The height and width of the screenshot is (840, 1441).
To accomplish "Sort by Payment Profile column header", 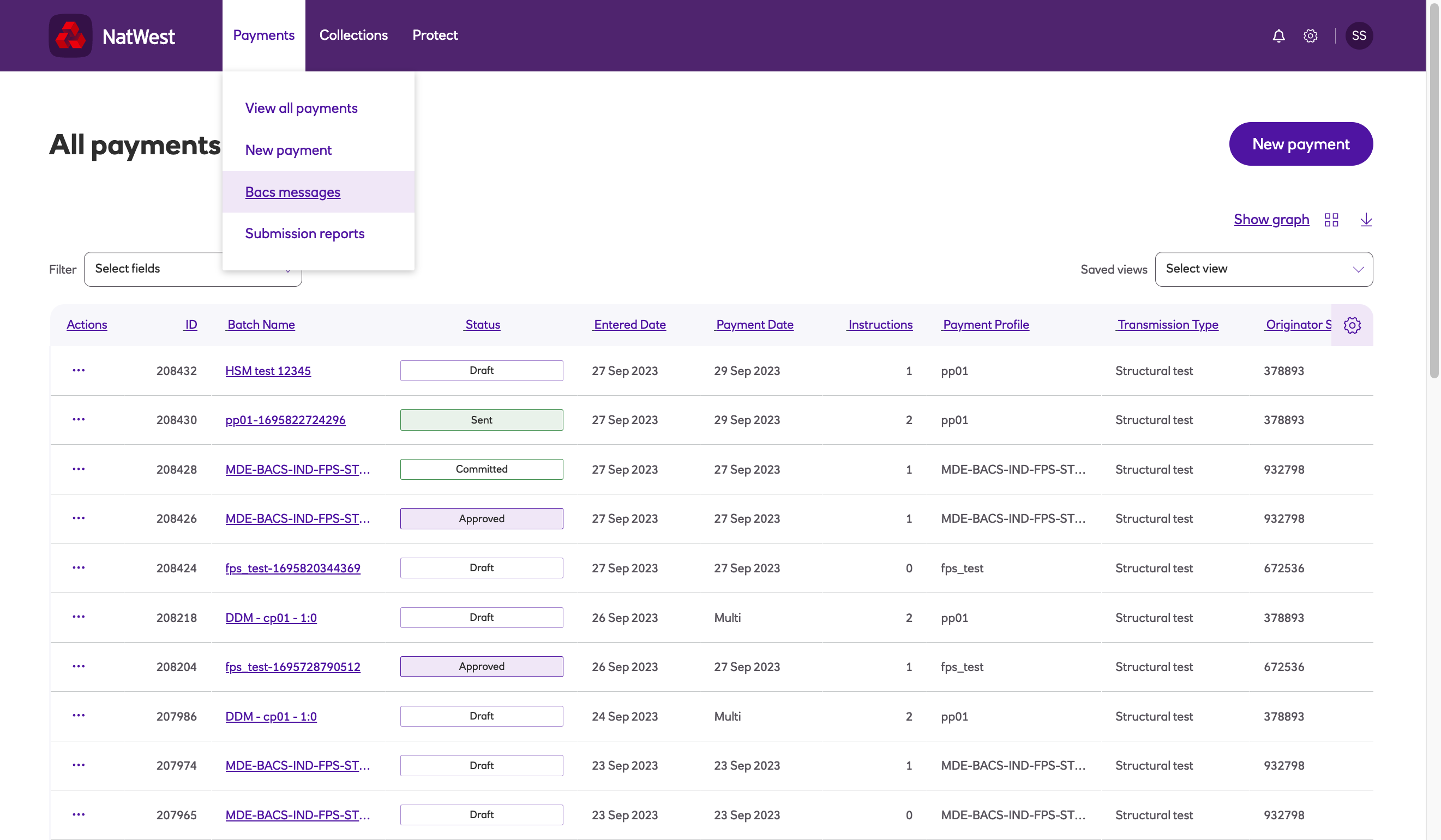I will tap(985, 324).
